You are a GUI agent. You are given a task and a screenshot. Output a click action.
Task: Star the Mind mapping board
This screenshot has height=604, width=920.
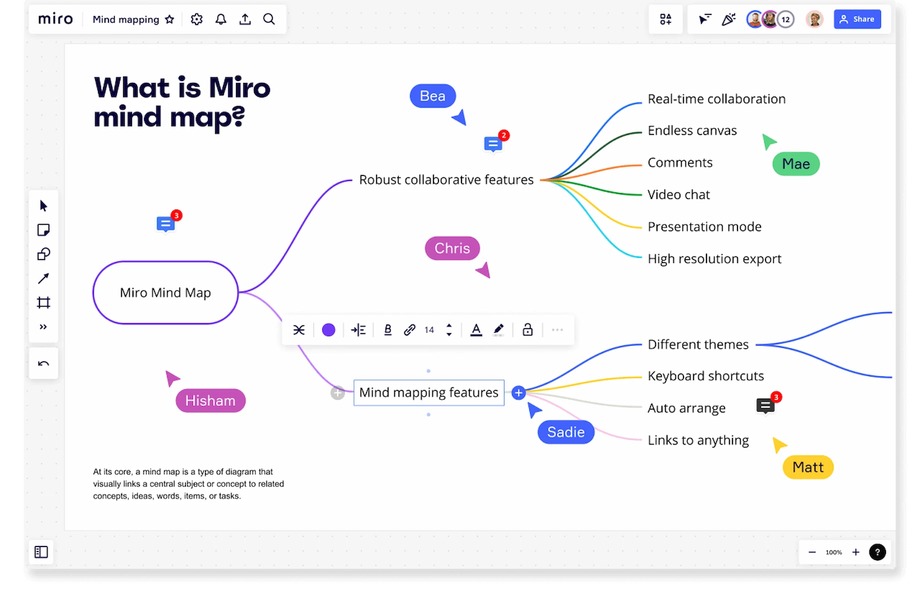pos(170,19)
